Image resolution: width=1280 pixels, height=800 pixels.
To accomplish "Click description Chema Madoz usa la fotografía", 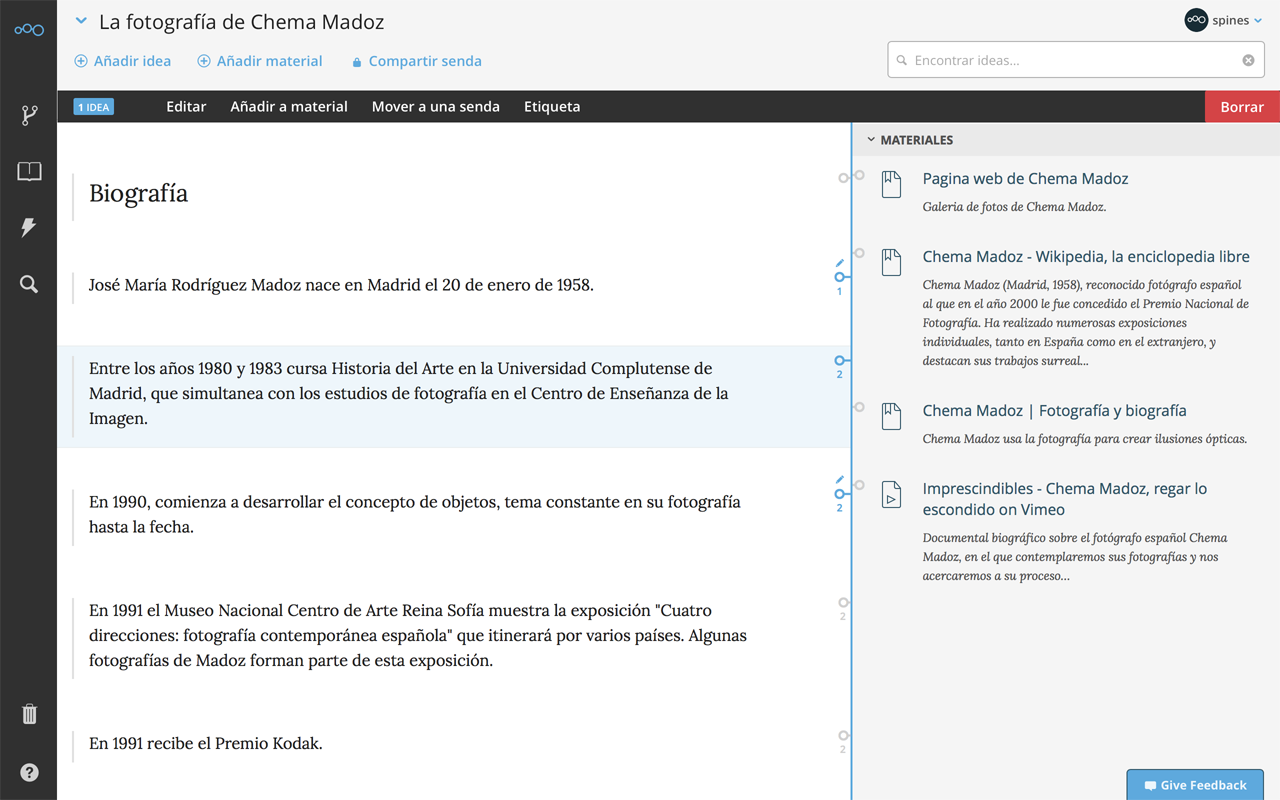I will [x=1085, y=439].
